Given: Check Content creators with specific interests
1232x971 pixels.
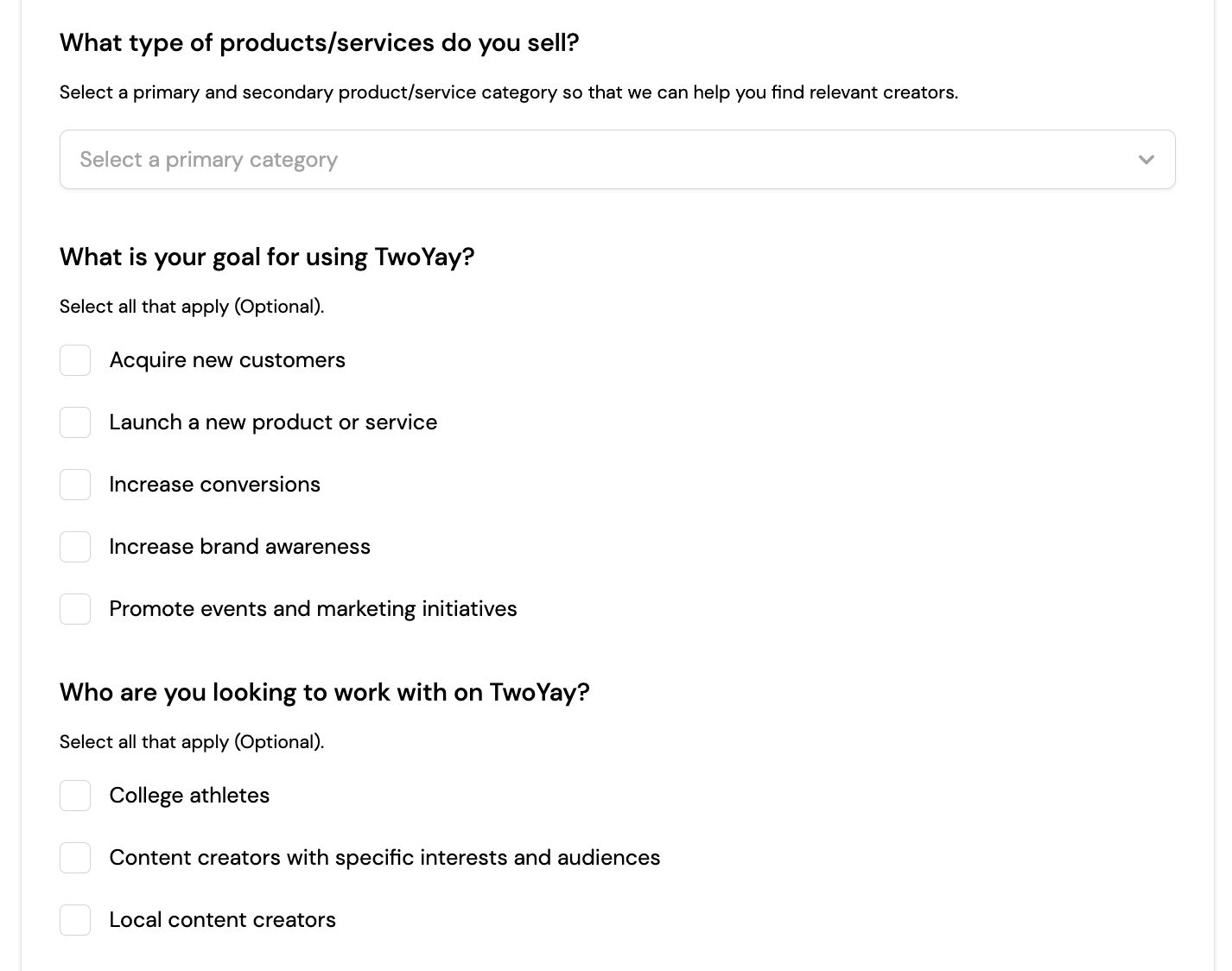Looking at the screenshot, I should pos(75,858).
